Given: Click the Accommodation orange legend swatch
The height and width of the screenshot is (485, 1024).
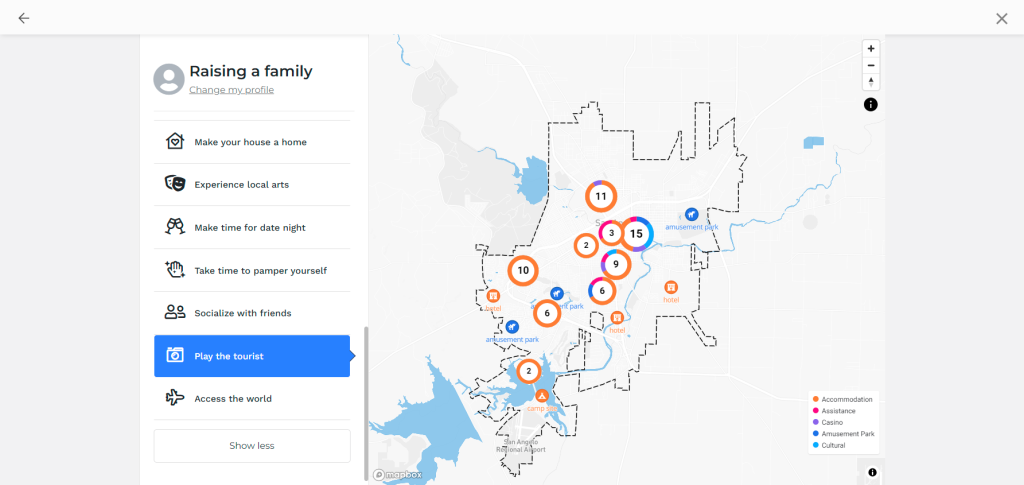Looking at the screenshot, I should coord(816,399).
